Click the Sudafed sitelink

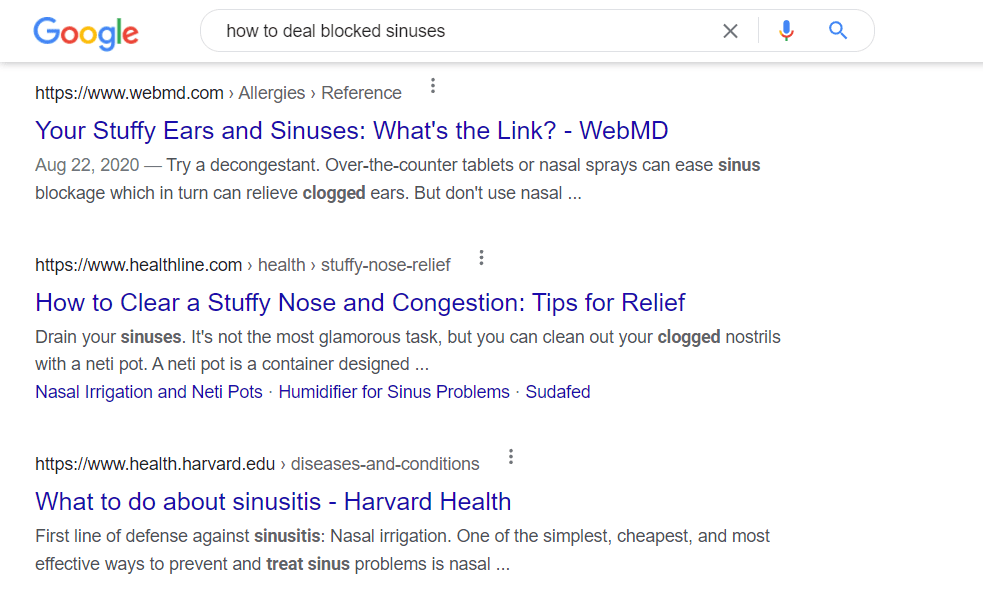(557, 391)
